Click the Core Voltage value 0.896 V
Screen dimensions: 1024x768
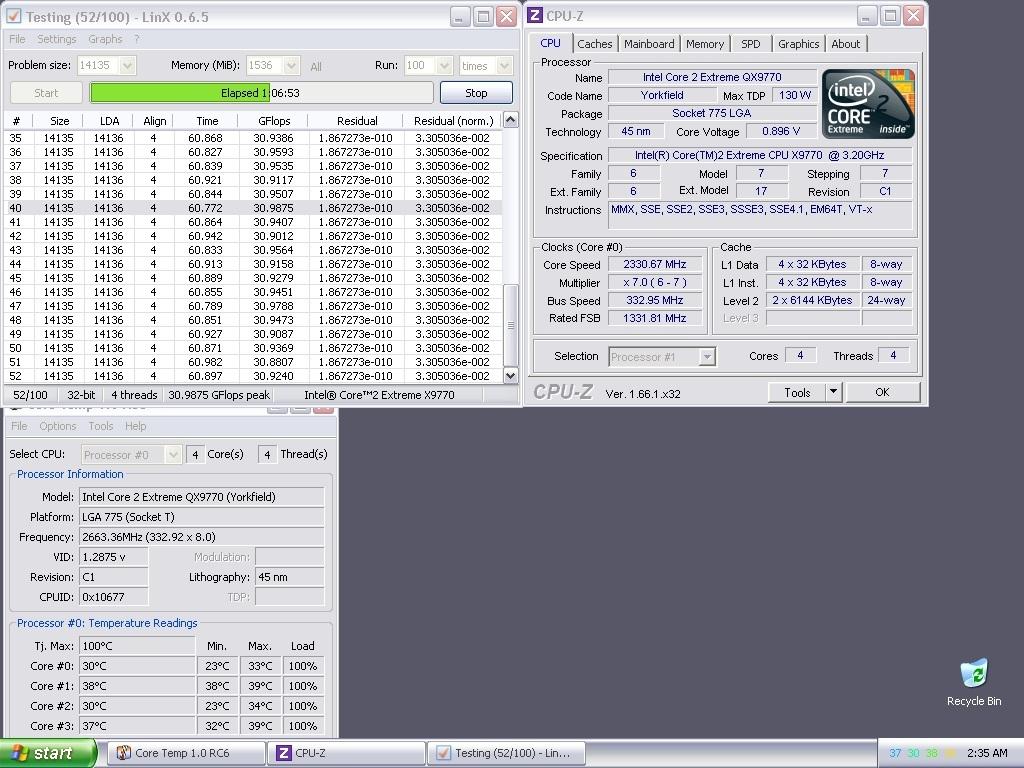[x=780, y=131]
